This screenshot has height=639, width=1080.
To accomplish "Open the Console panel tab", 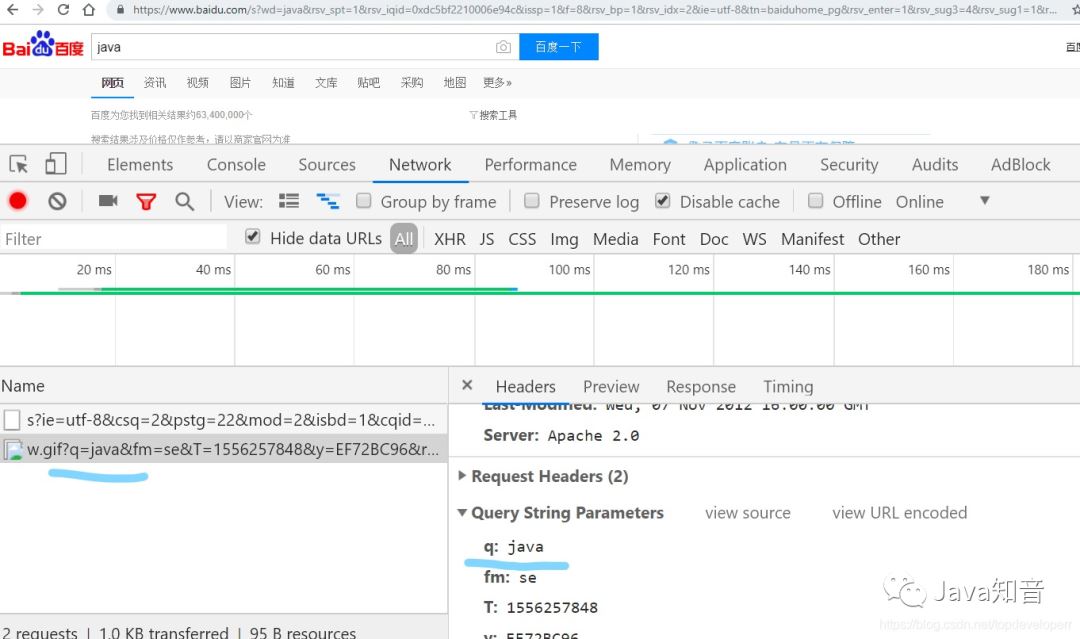I will click(236, 165).
